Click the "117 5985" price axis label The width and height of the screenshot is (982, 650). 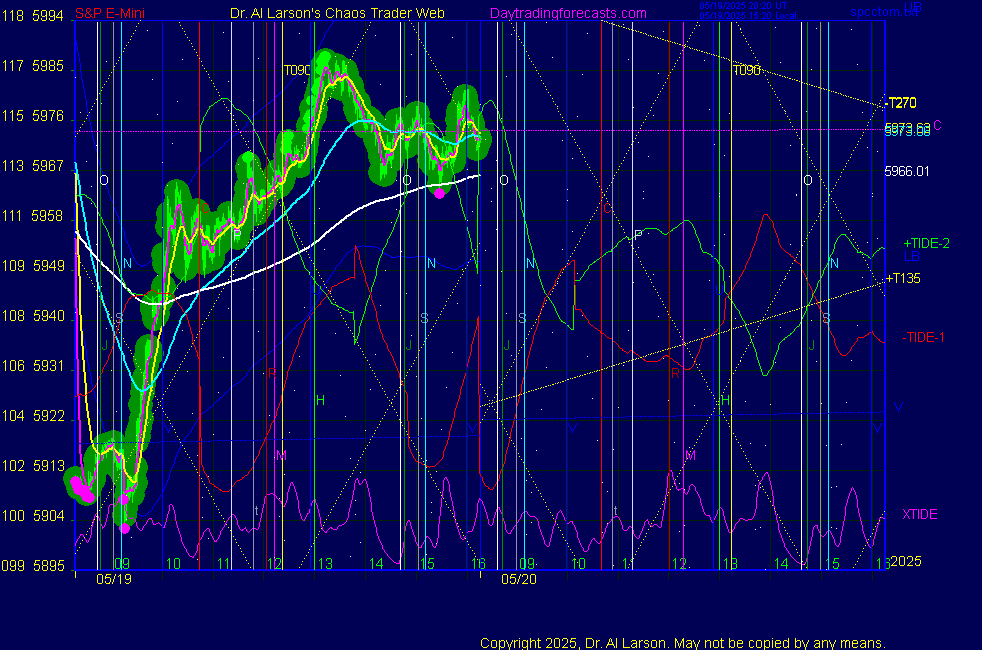click(33, 66)
